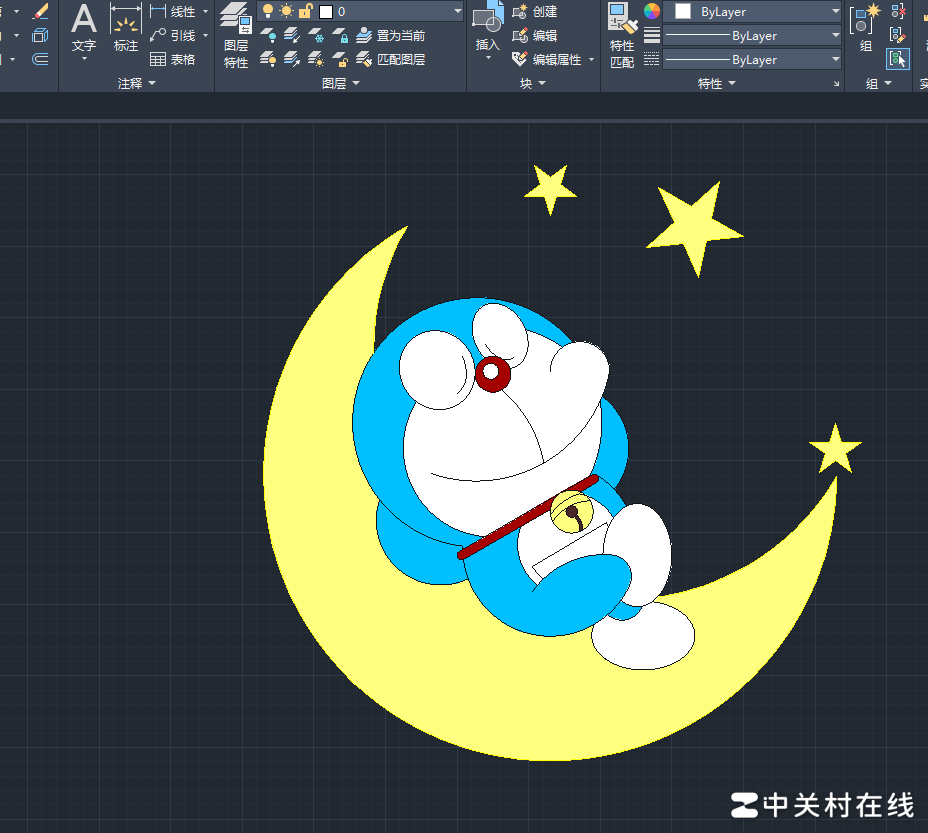Toggle layer on/off lightbulb in layer dropdown
The width and height of the screenshot is (928, 833).
268,11
